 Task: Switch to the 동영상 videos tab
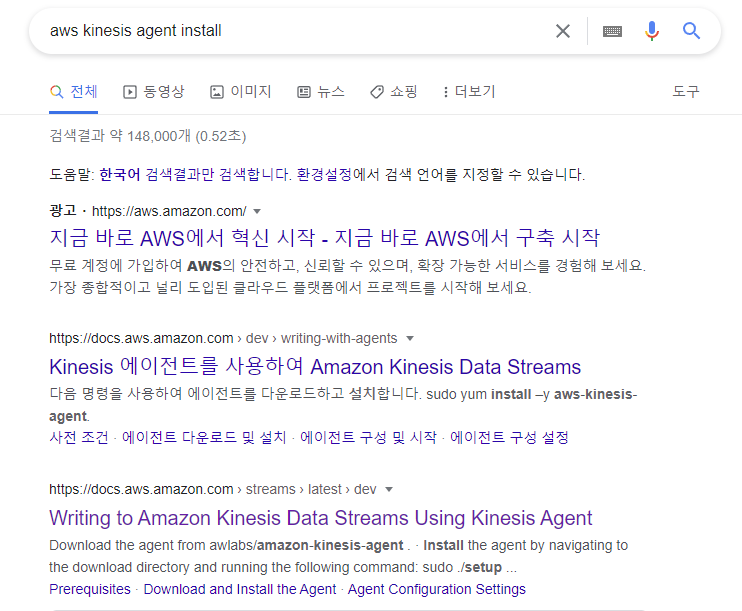point(153,91)
